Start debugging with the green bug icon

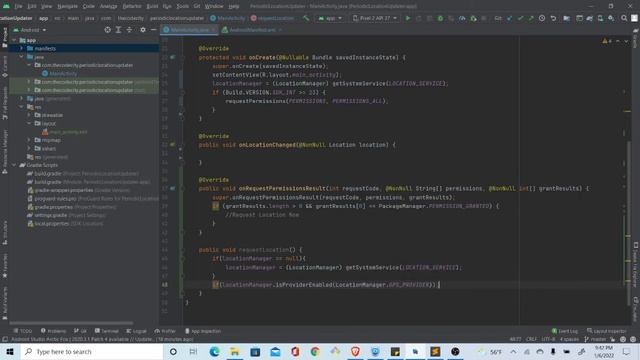coord(440,18)
